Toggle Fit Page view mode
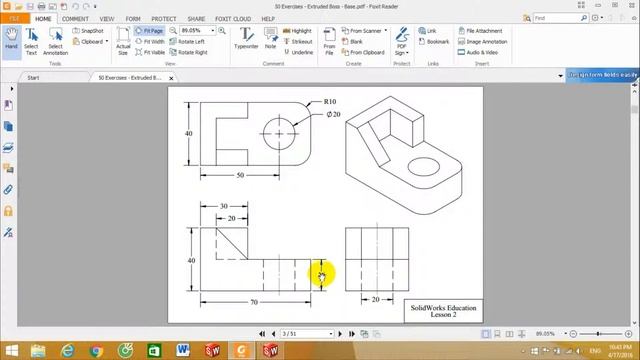640x360 pixels. pyautogui.click(x=149, y=31)
